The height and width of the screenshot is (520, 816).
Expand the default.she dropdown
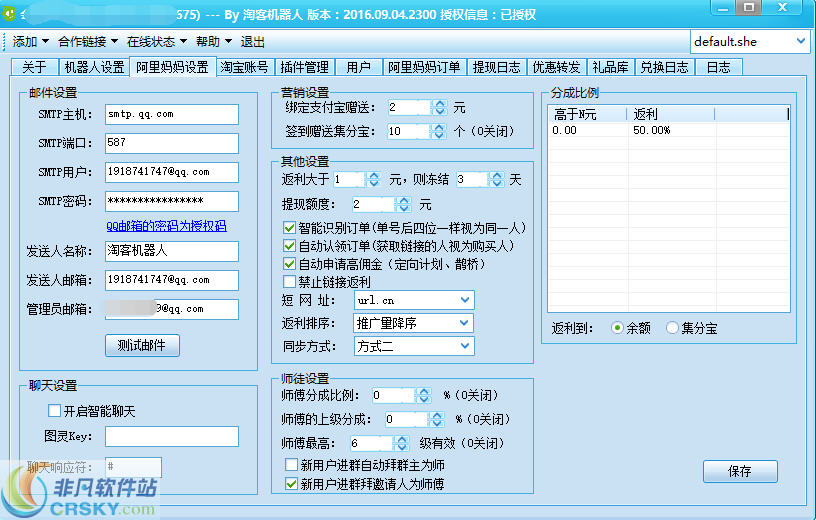tap(800, 41)
